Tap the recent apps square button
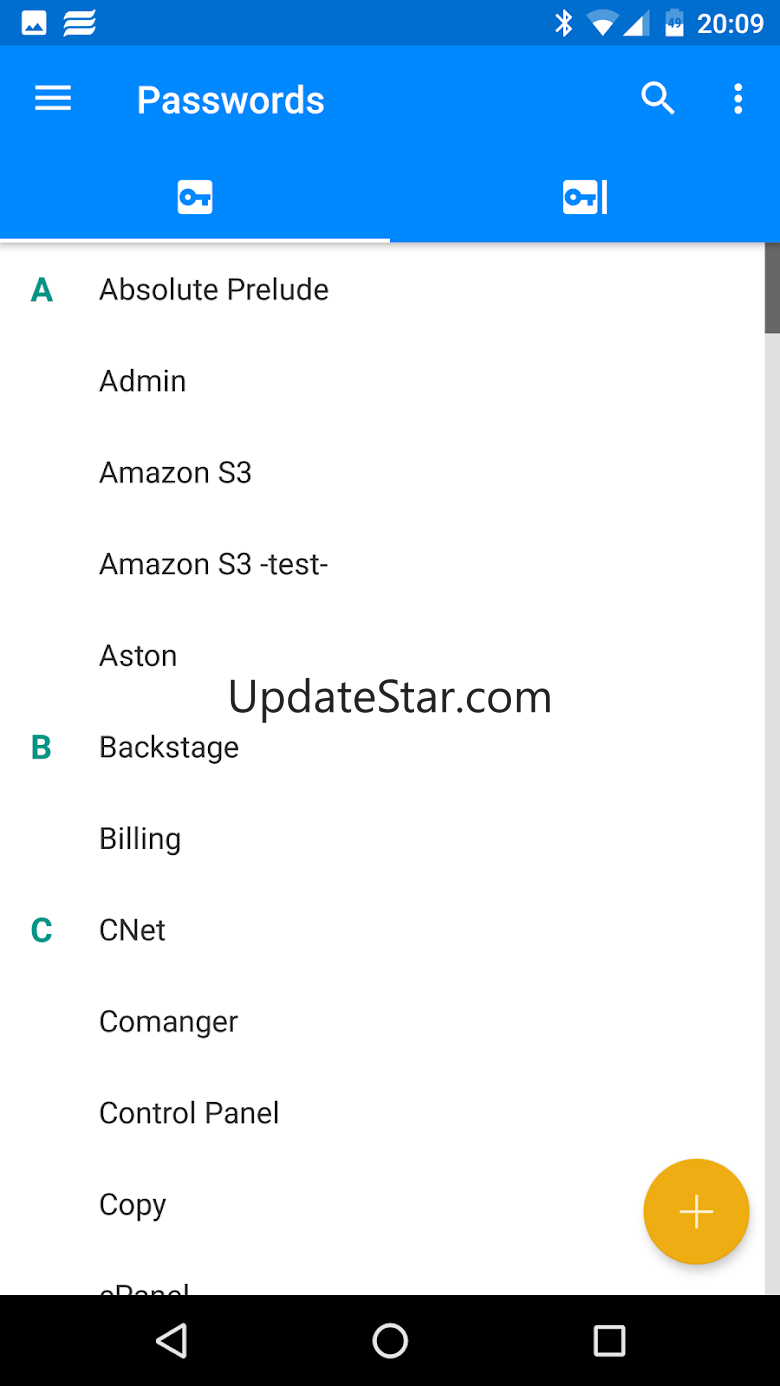The image size is (780, 1386). pos(609,1341)
